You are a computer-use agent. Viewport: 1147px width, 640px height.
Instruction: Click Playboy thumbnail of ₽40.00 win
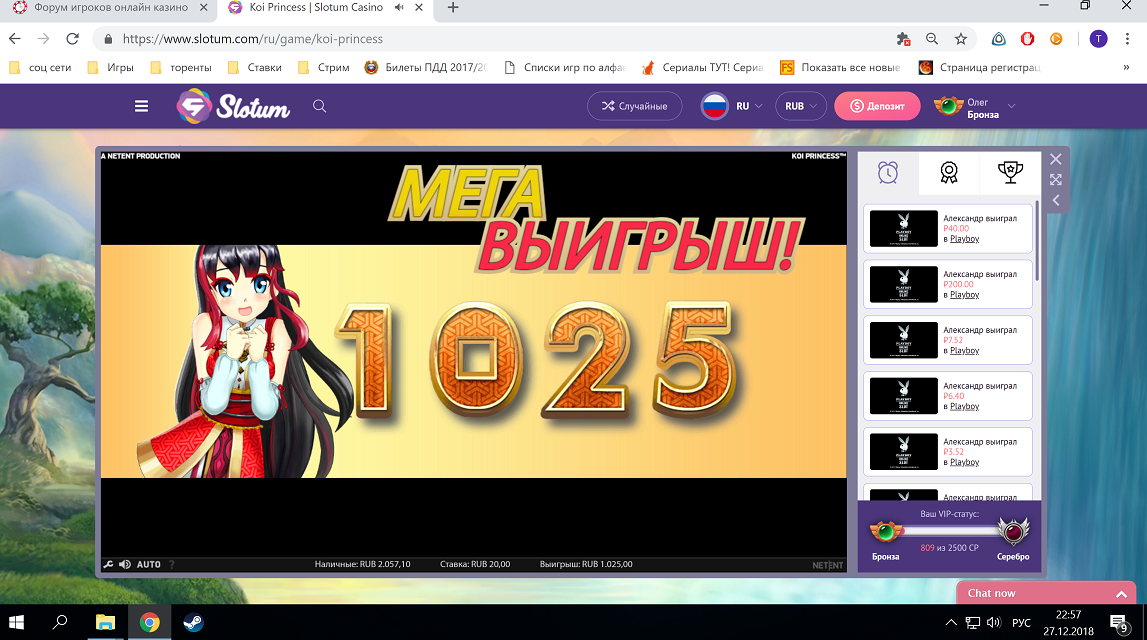click(x=903, y=228)
